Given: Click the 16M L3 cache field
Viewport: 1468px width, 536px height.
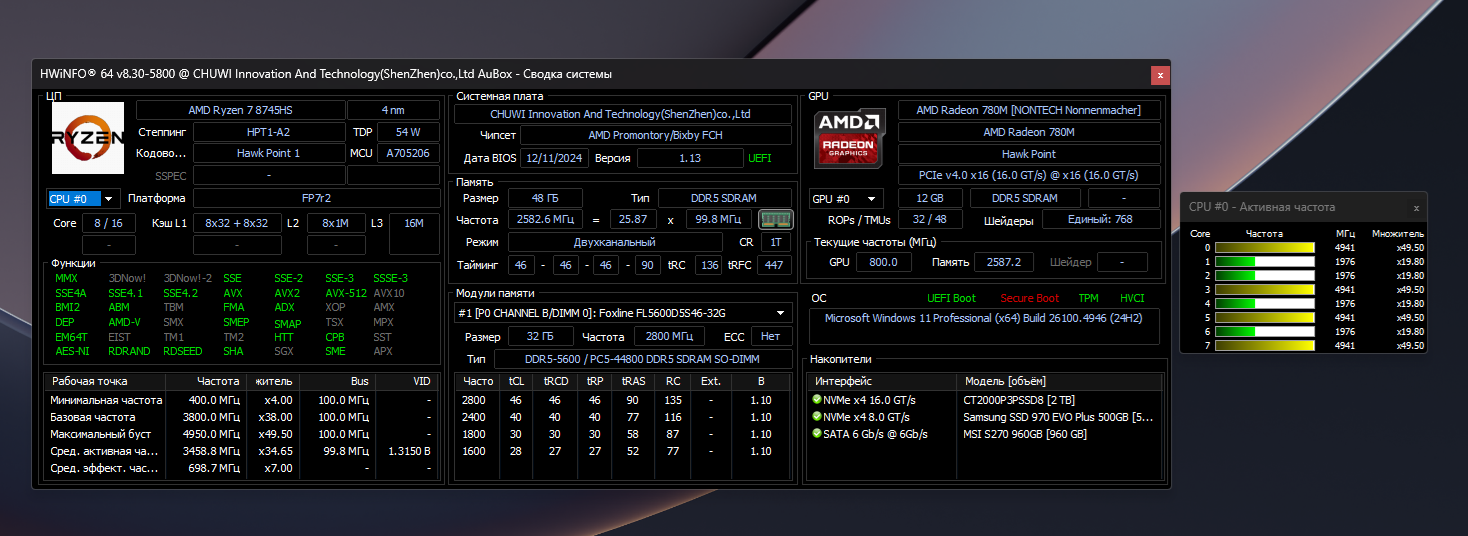Looking at the screenshot, I should (414, 223).
